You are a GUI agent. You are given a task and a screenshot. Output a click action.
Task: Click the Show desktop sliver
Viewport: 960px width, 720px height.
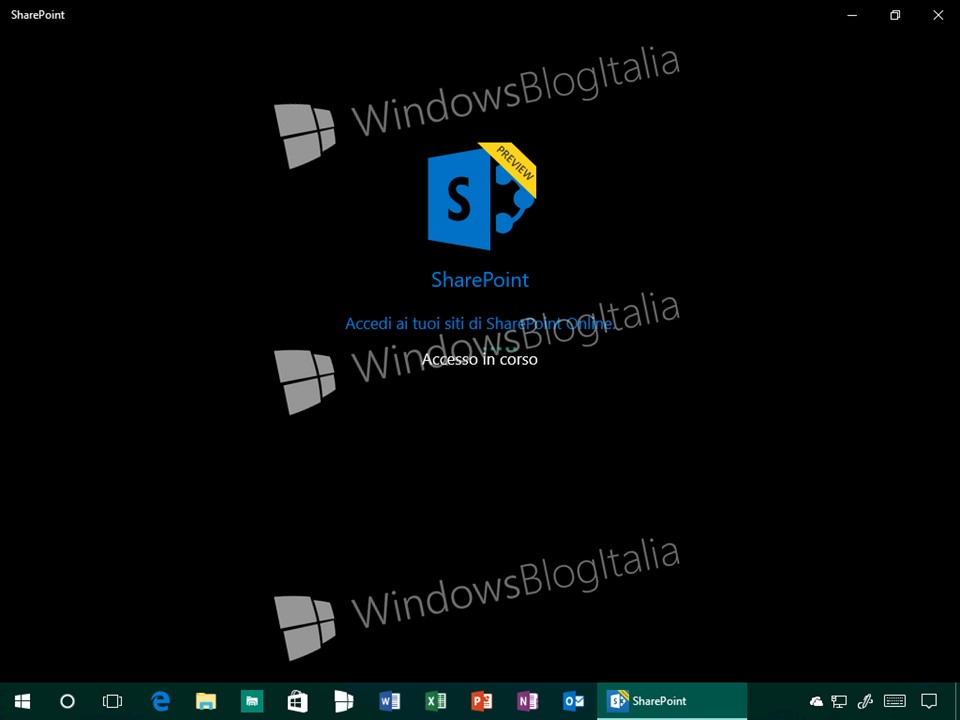[x=957, y=701]
